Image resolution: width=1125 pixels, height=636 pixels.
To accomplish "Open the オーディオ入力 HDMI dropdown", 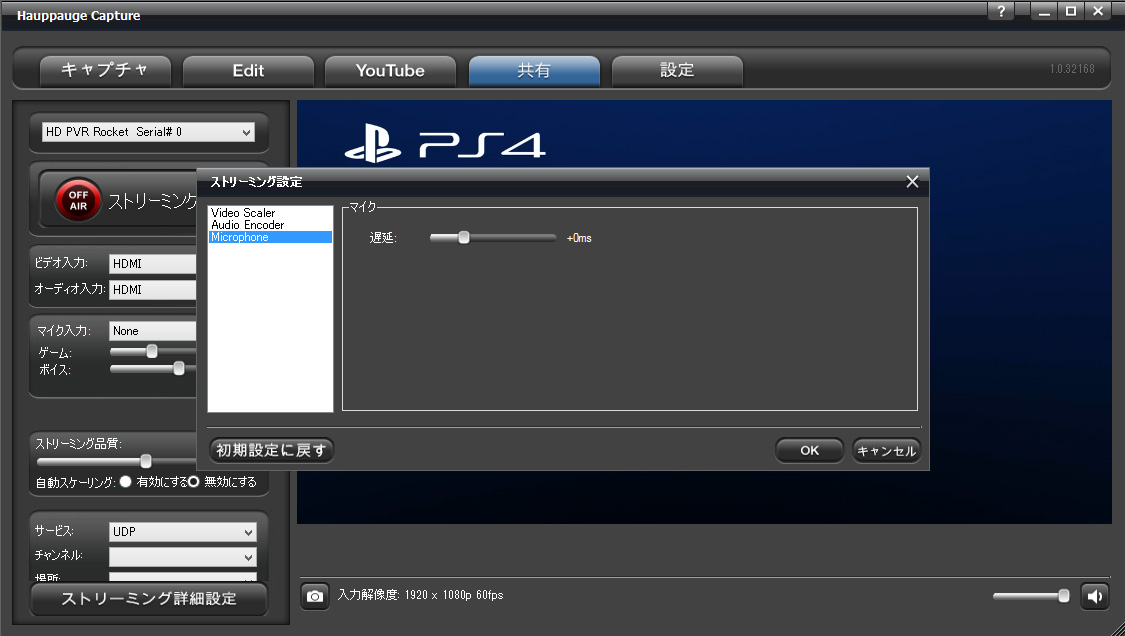I will pyautogui.click(x=152, y=289).
